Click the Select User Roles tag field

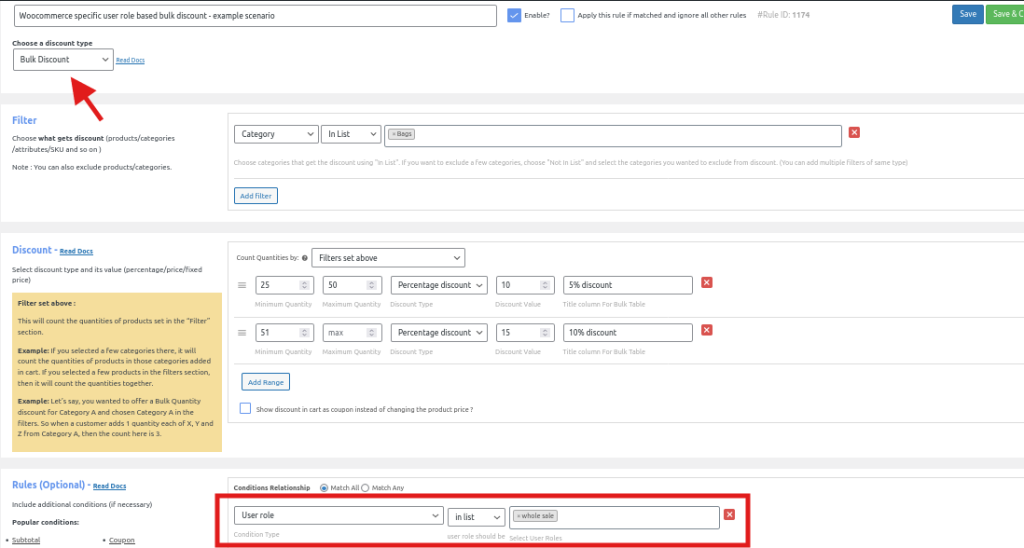click(x=614, y=517)
